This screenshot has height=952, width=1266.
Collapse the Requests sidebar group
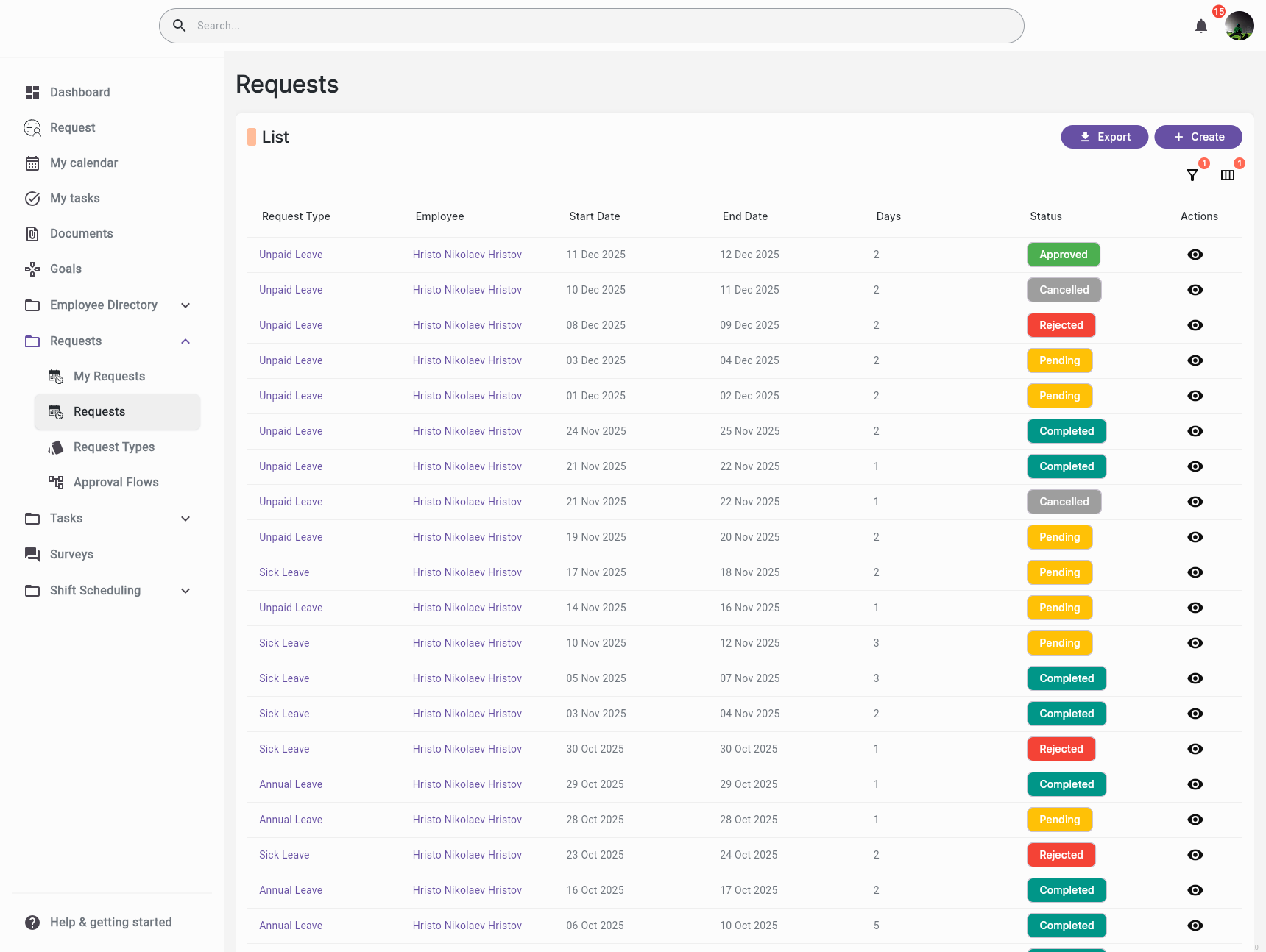[185, 341]
